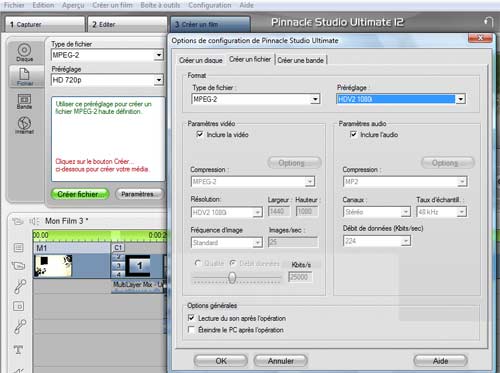Click OK in the options dialog
The width and height of the screenshot is (500, 373).
pyautogui.click(x=221, y=361)
